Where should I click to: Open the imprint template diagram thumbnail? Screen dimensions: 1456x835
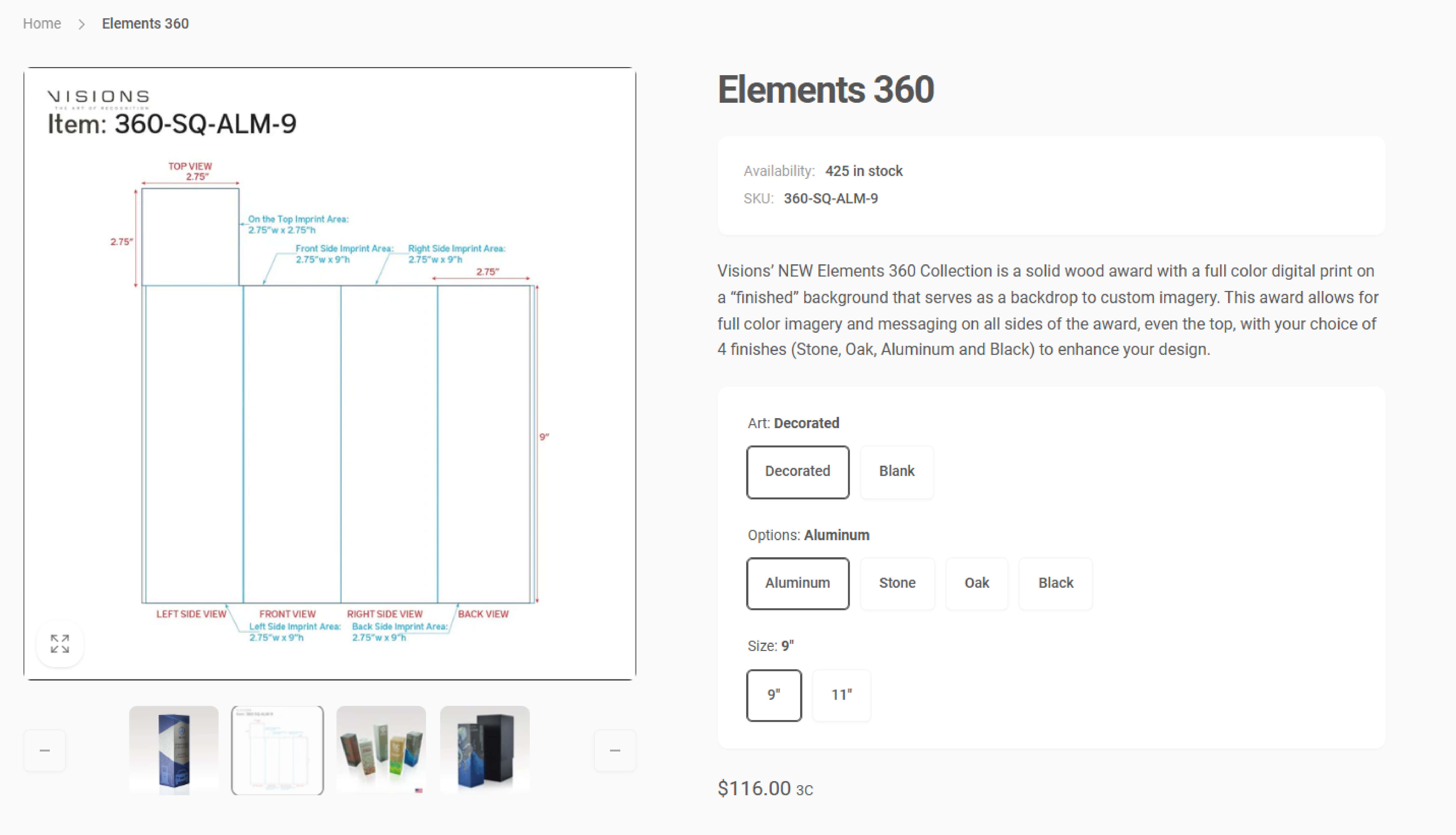[x=277, y=750]
